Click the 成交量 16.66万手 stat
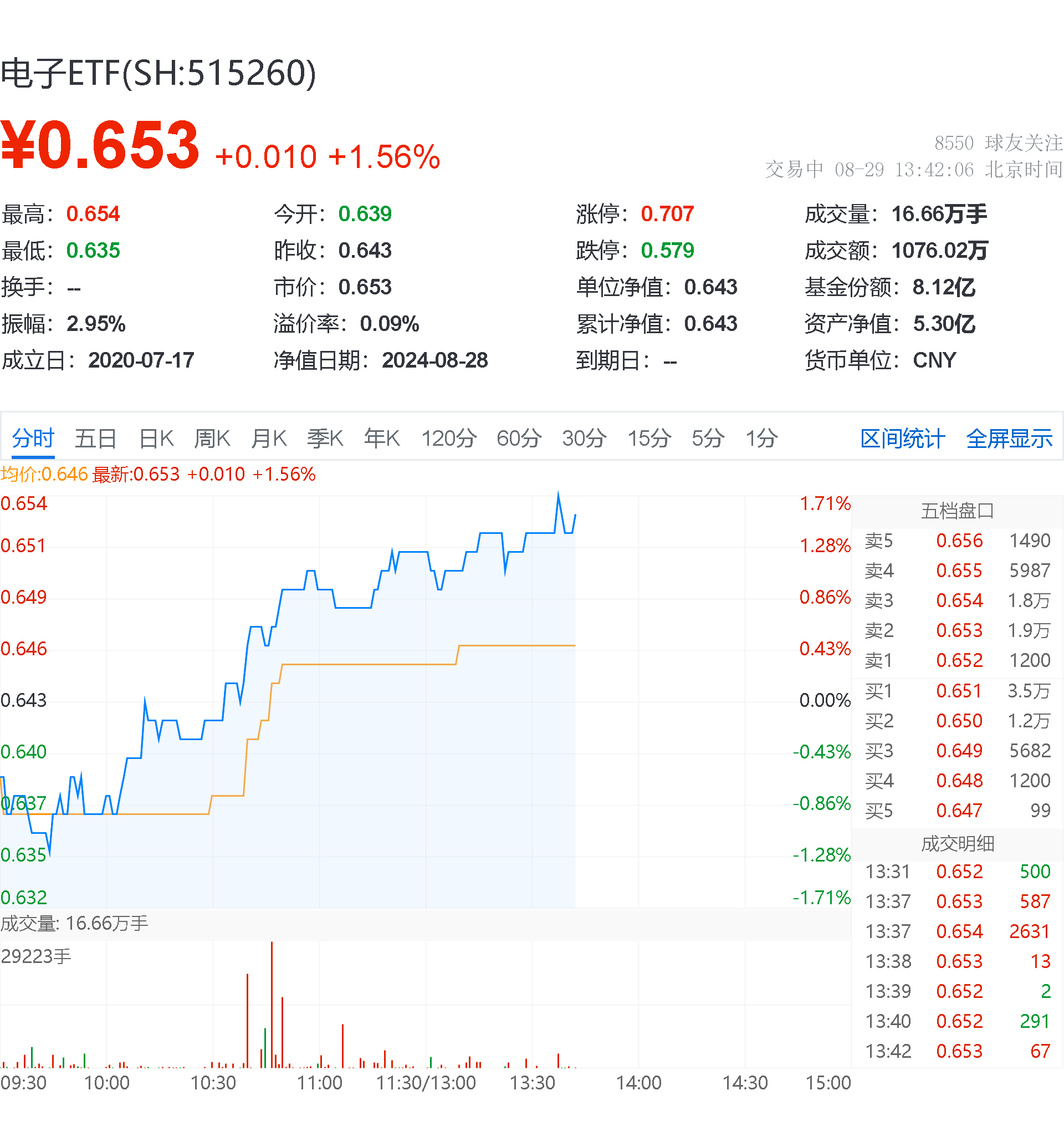 point(896,214)
